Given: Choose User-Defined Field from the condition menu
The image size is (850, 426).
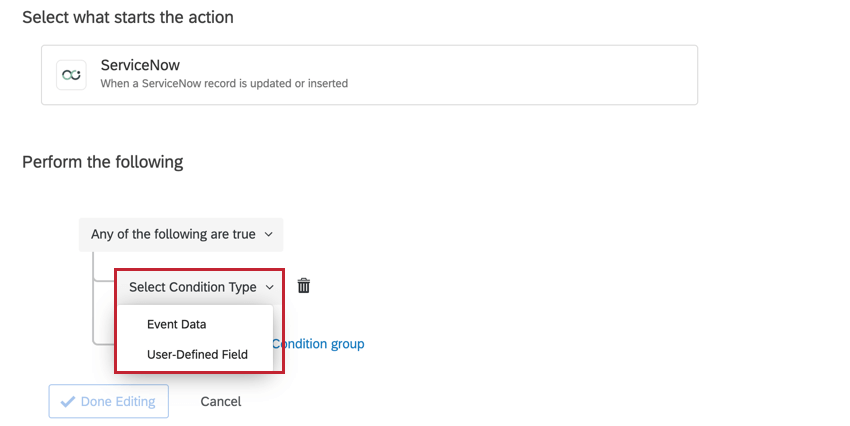Looking at the screenshot, I should point(197,354).
